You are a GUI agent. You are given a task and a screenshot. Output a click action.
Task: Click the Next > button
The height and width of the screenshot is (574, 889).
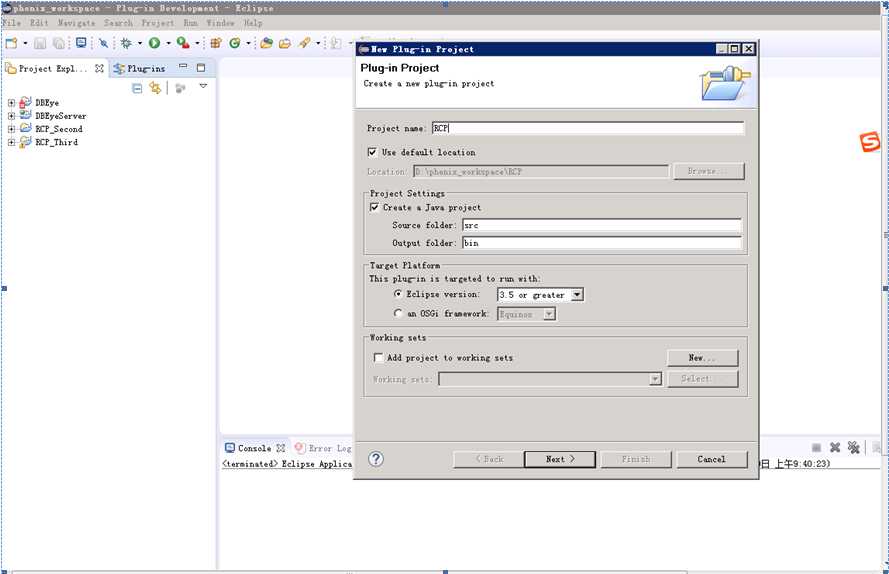coord(560,459)
